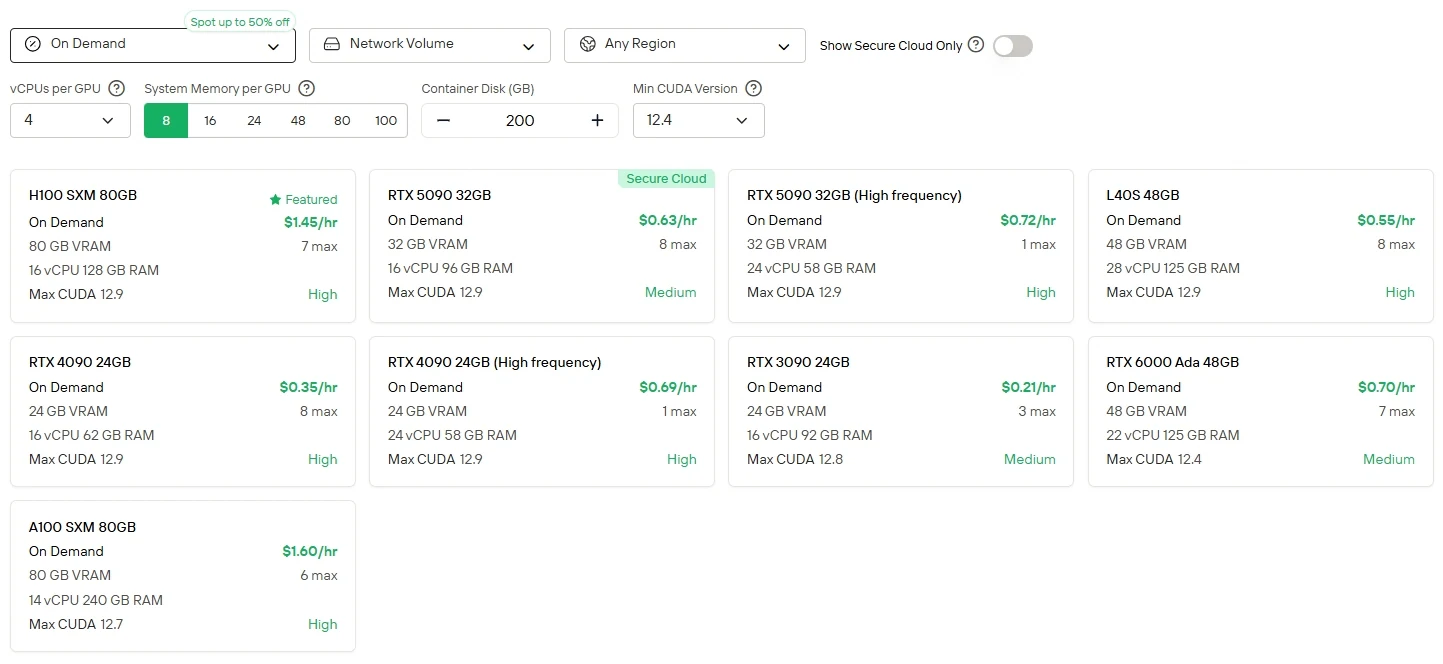This screenshot has height=664, width=1443.
Task: Decrease container disk size with minus button
Action: pos(443,120)
